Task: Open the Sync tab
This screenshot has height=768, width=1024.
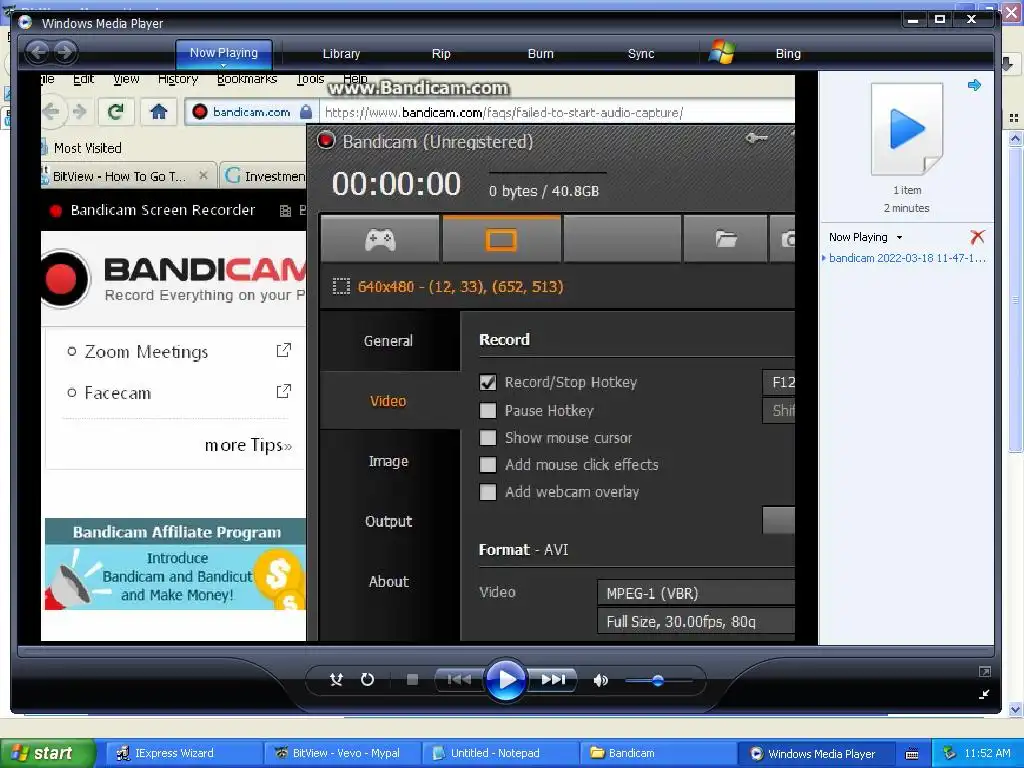Action: (x=641, y=54)
